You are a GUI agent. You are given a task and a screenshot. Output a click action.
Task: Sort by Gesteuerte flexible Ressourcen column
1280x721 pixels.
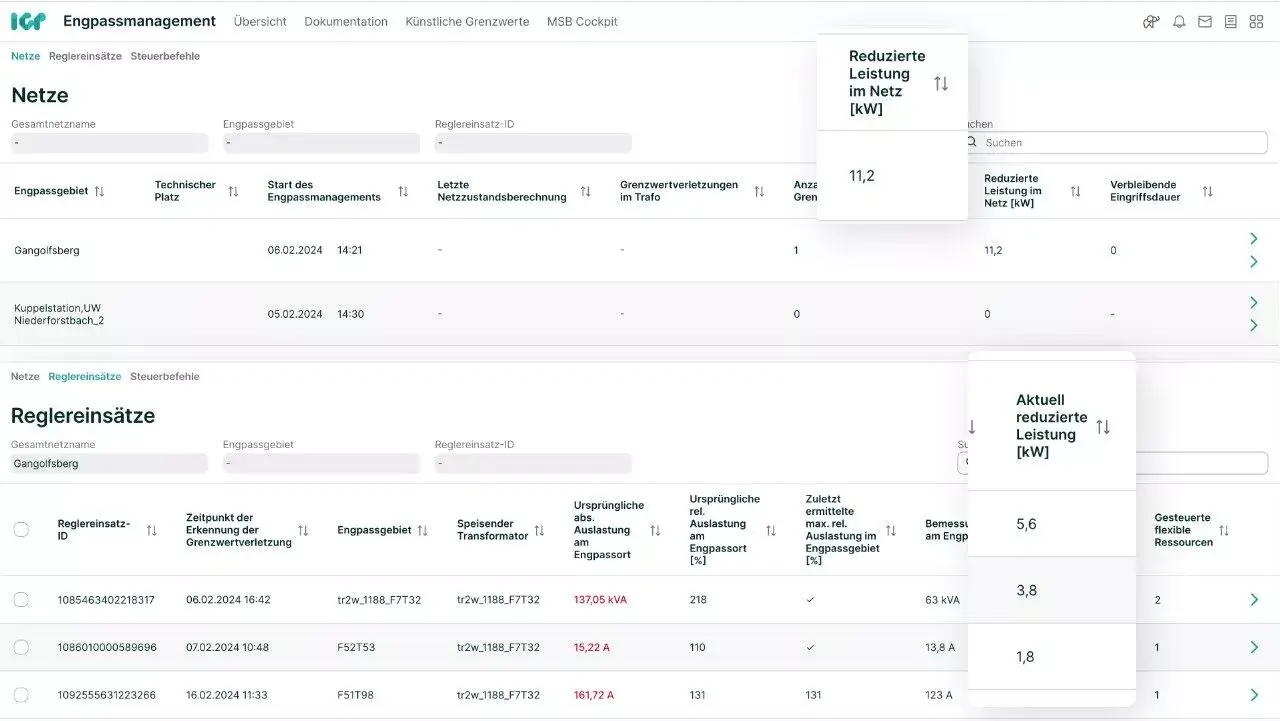click(1224, 531)
